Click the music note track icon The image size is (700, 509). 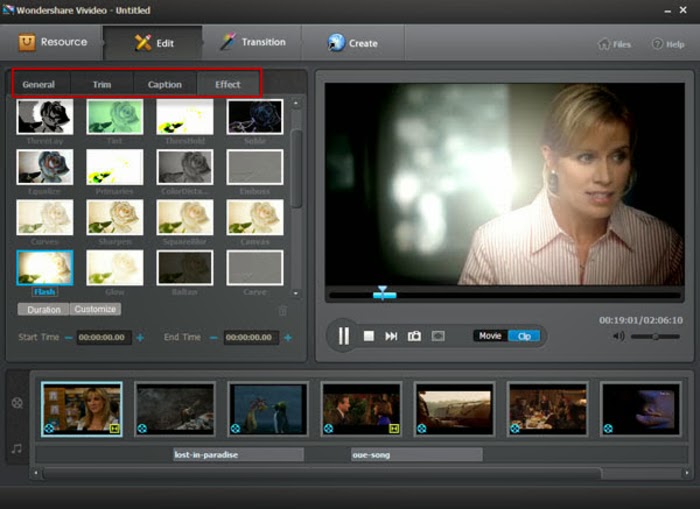coord(17,449)
